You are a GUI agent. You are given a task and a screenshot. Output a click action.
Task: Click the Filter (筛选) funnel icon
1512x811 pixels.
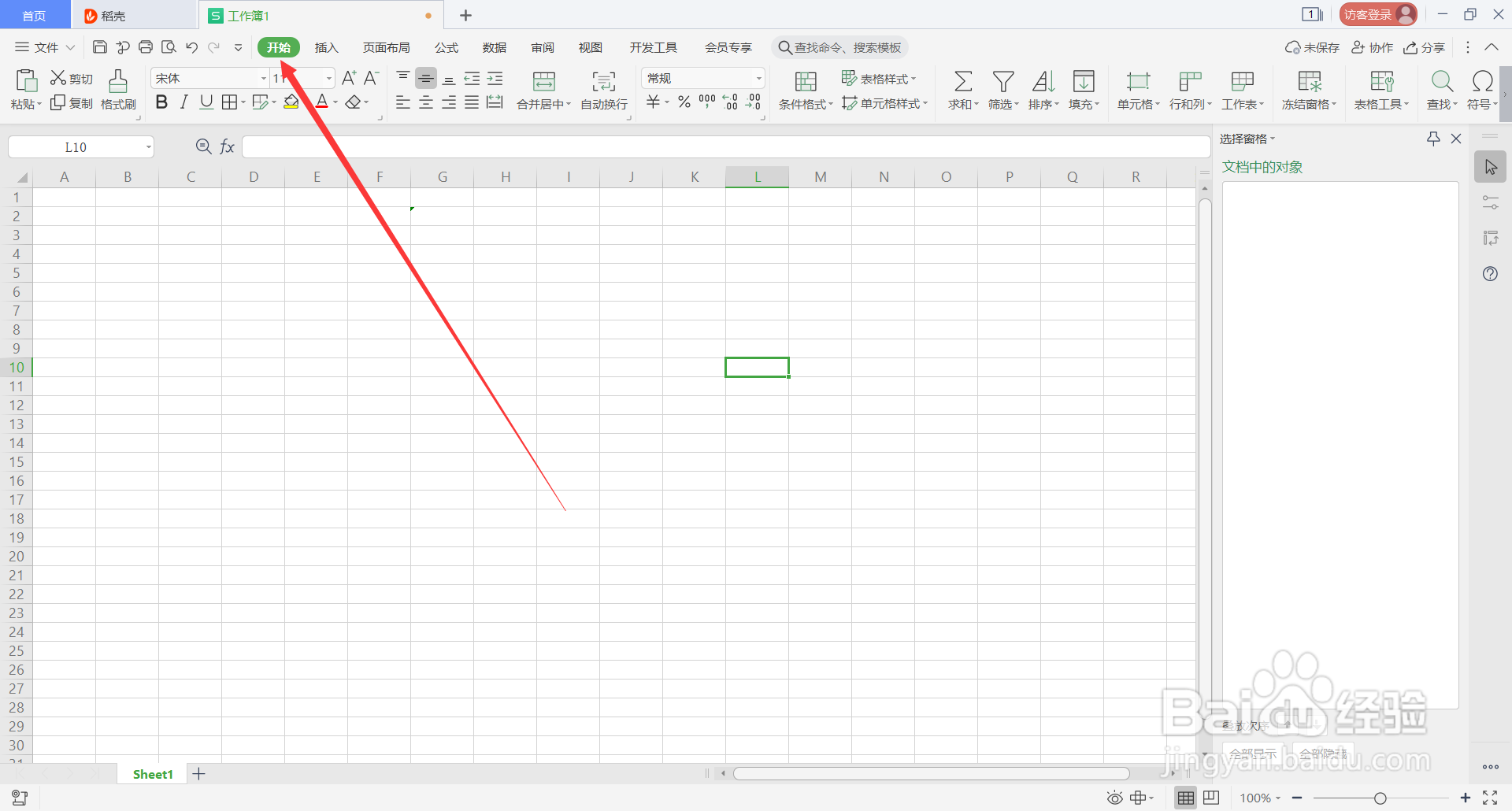(1002, 81)
